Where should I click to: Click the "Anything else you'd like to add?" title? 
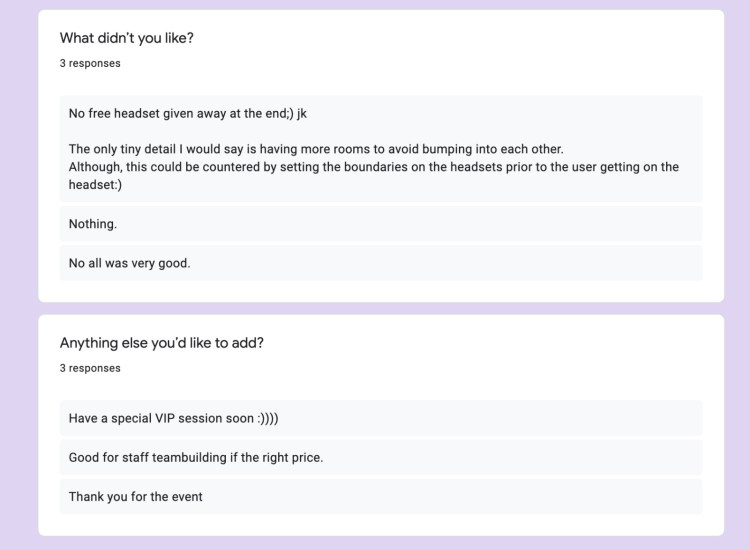(x=161, y=343)
